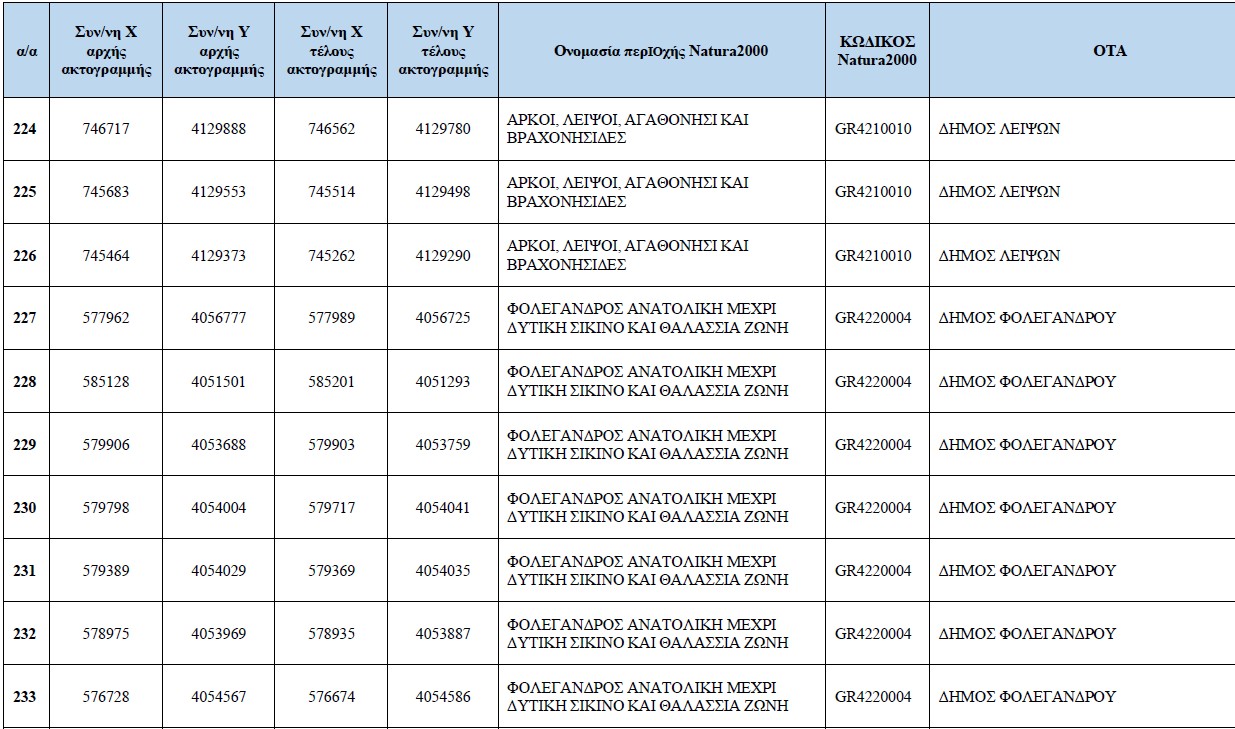Select GR4220004 code in row 232
The height and width of the screenshot is (729, 1235).
[873, 634]
